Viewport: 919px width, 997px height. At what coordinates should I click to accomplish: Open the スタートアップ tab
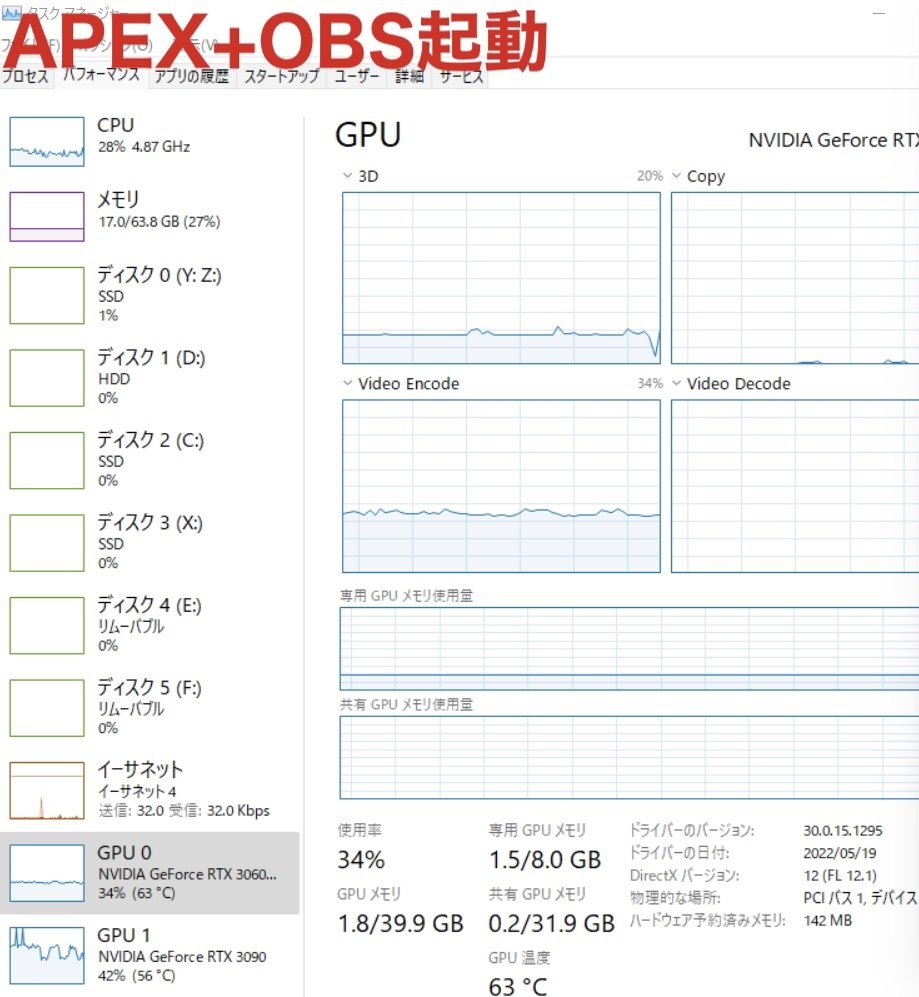click(x=282, y=76)
